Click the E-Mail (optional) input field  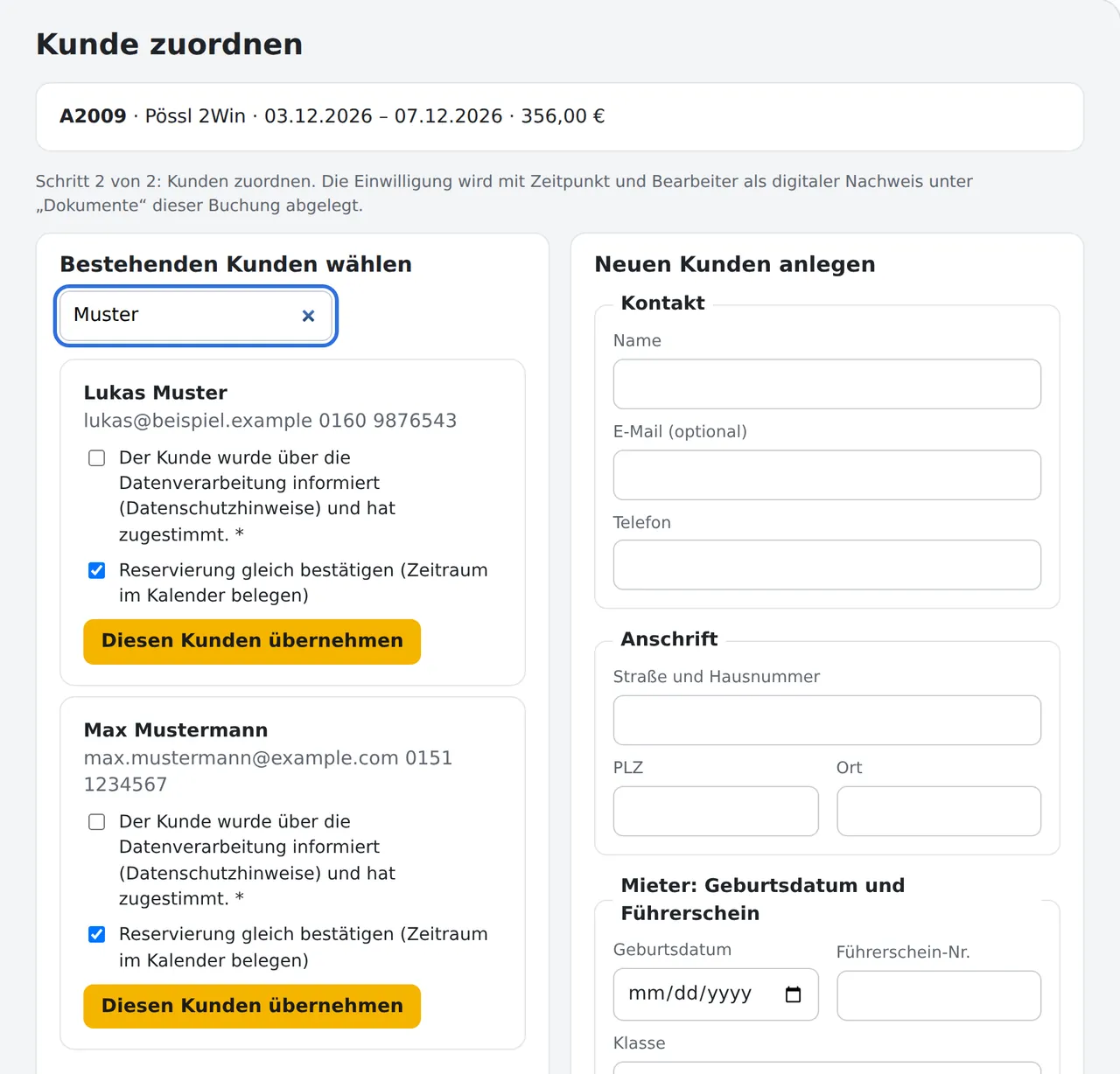pyautogui.click(x=827, y=475)
